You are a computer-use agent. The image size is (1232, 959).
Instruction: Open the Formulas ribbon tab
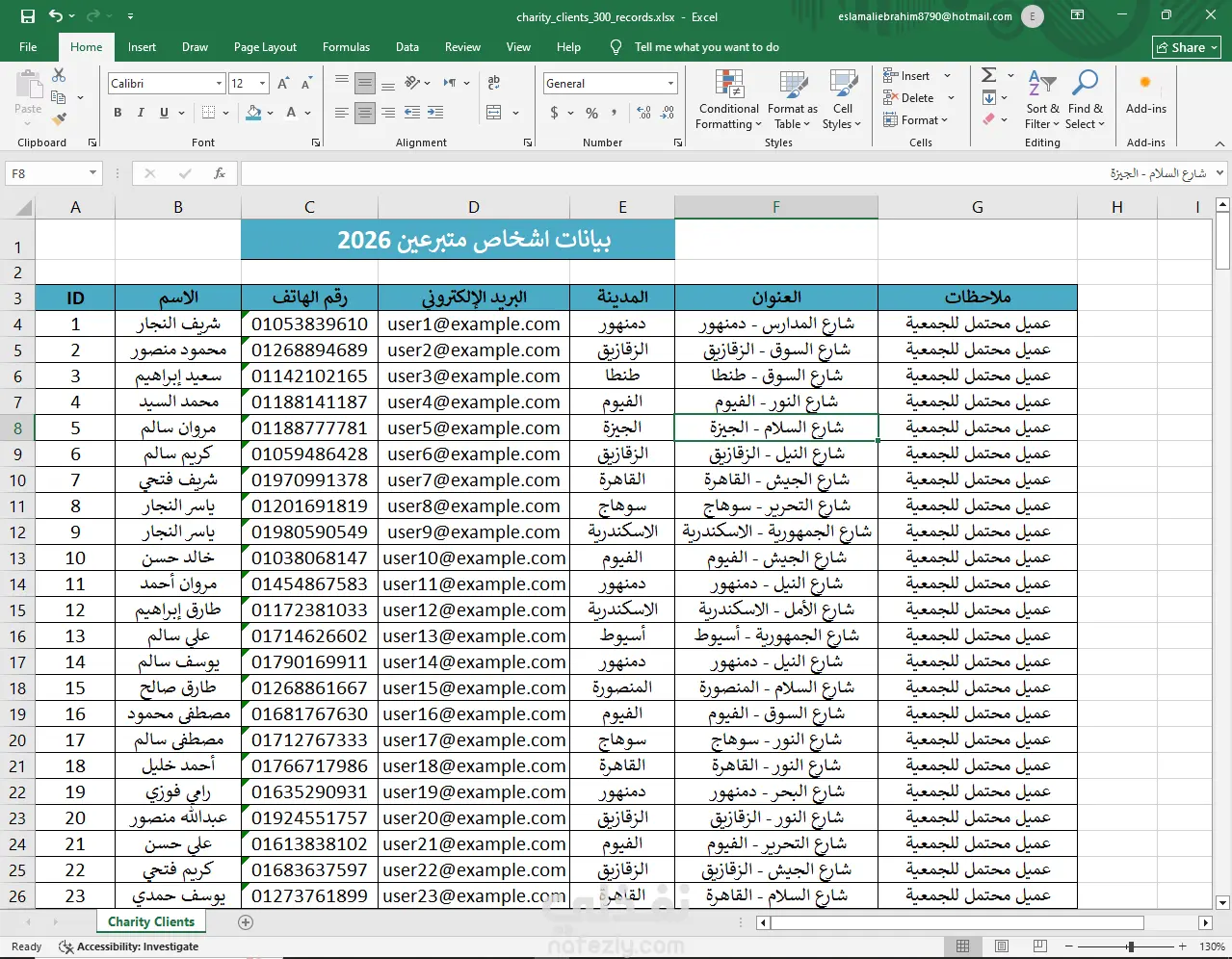click(x=346, y=47)
